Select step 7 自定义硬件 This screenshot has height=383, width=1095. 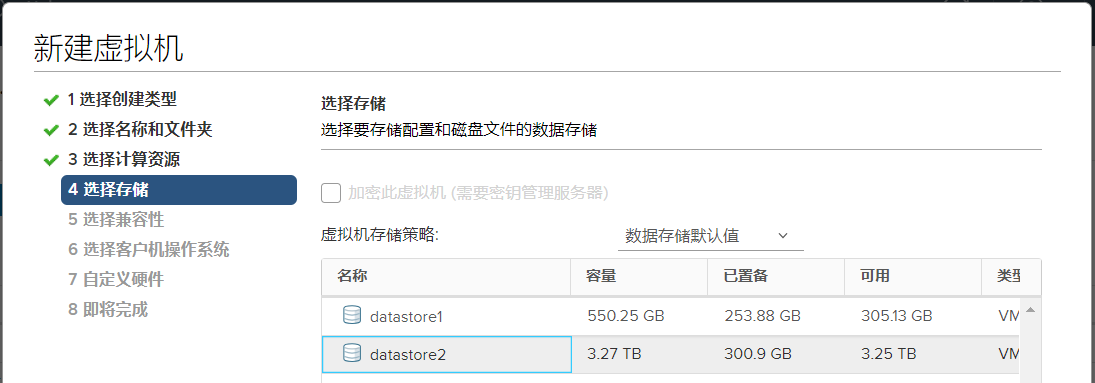pyautogui.click(x=116, y=280)
